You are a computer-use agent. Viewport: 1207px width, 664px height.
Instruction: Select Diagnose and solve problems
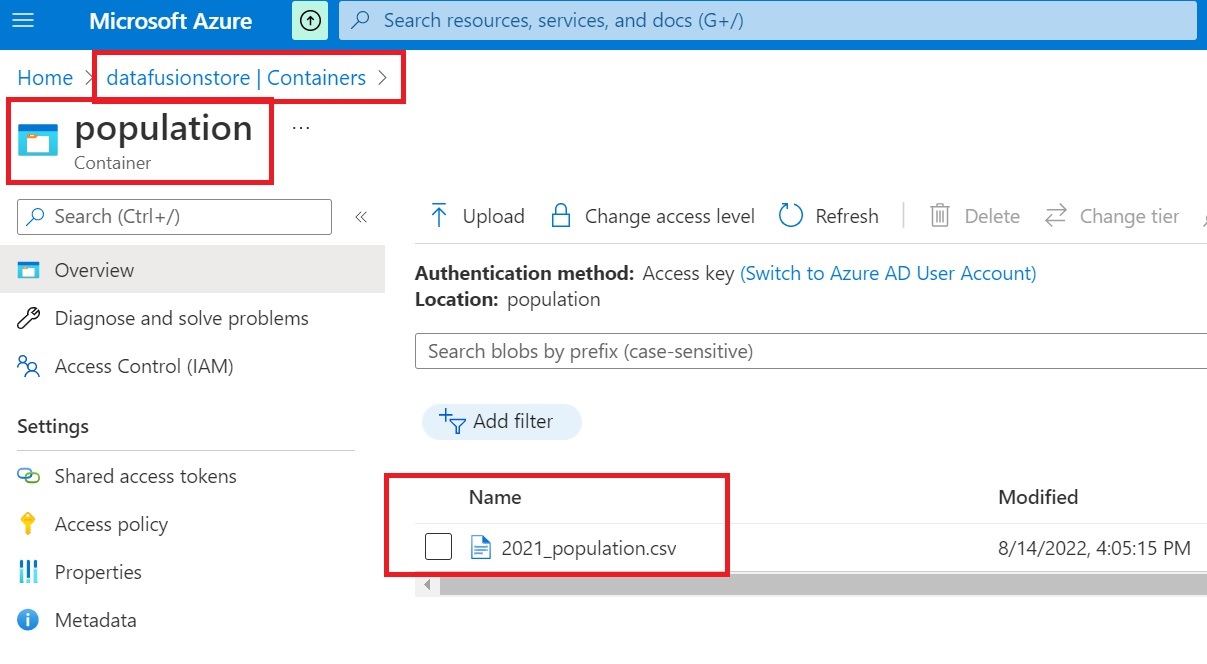pos(180,318)
